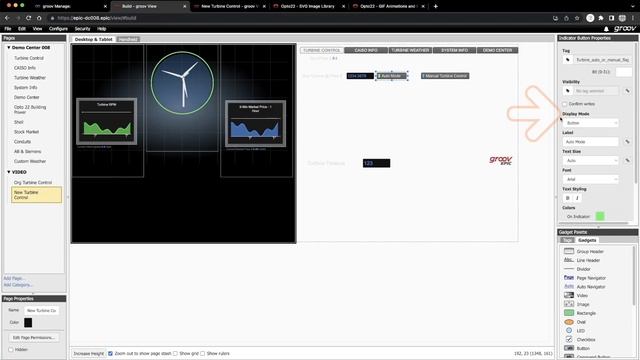Select the Line Header gadget icon
The image size is (640, 360).
click(x=569, y=260)
